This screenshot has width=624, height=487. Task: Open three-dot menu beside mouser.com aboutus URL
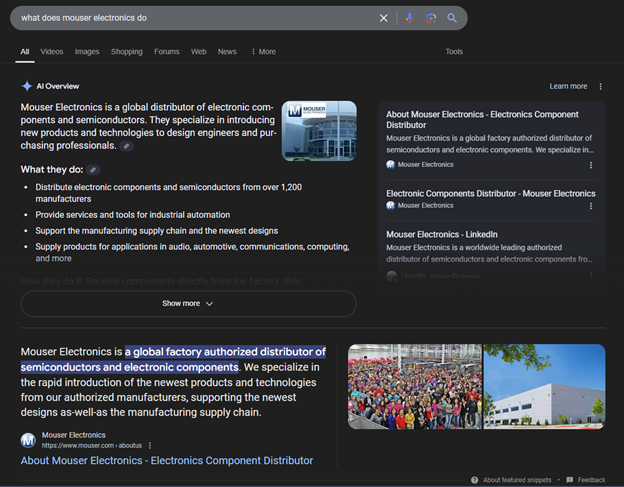150,445
